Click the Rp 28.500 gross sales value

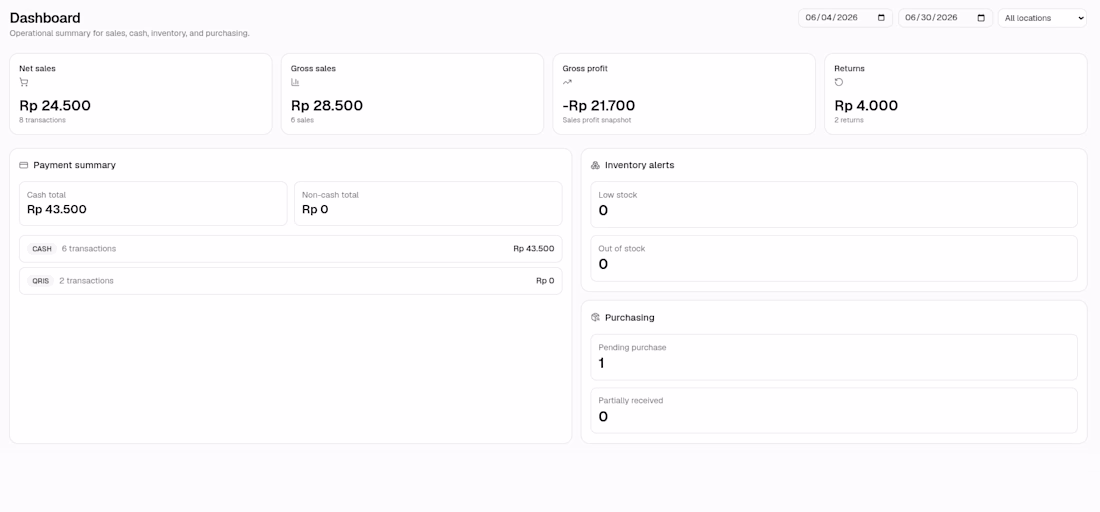(327, 106)
